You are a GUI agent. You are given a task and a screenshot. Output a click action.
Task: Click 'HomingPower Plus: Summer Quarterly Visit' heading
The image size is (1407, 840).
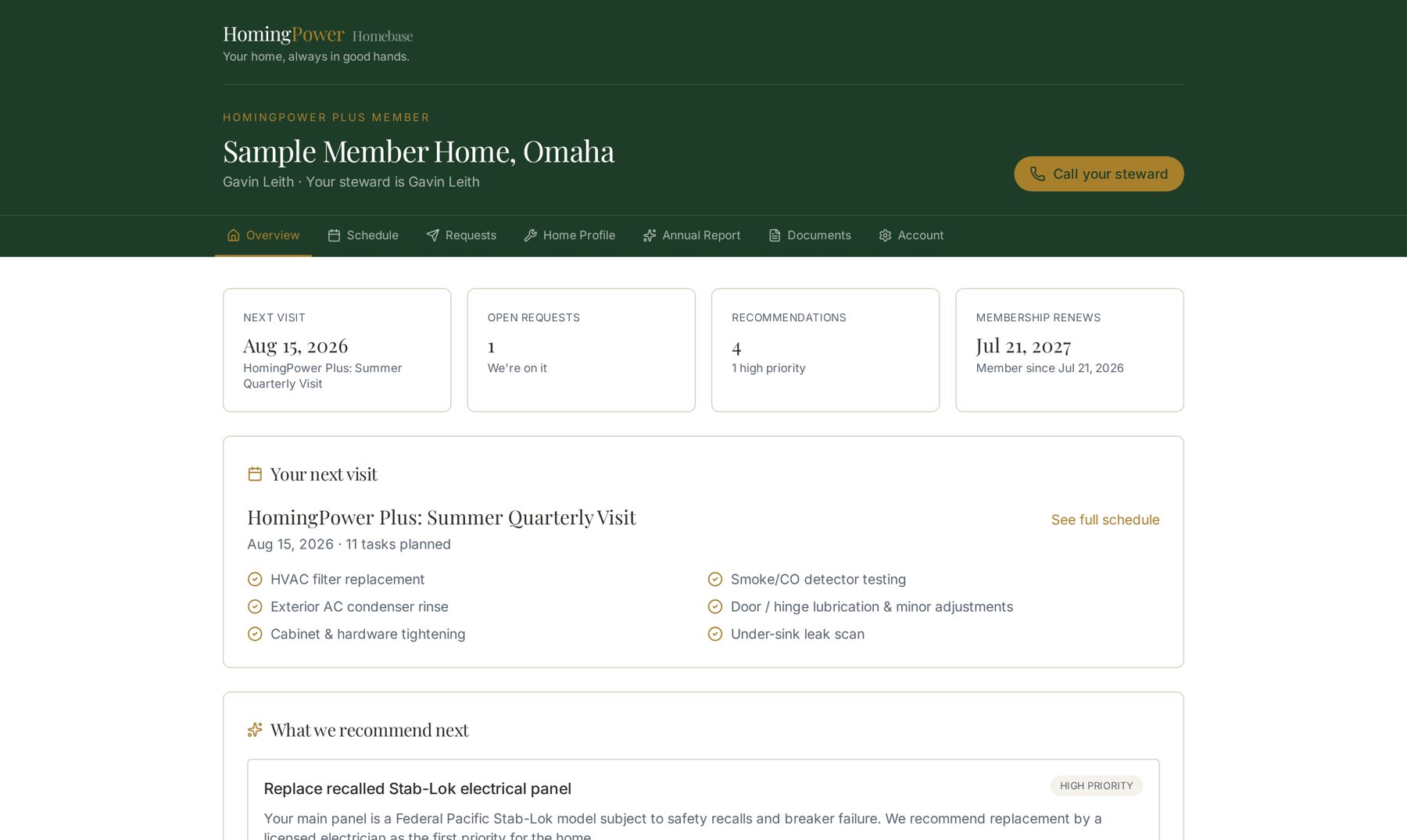442,517
